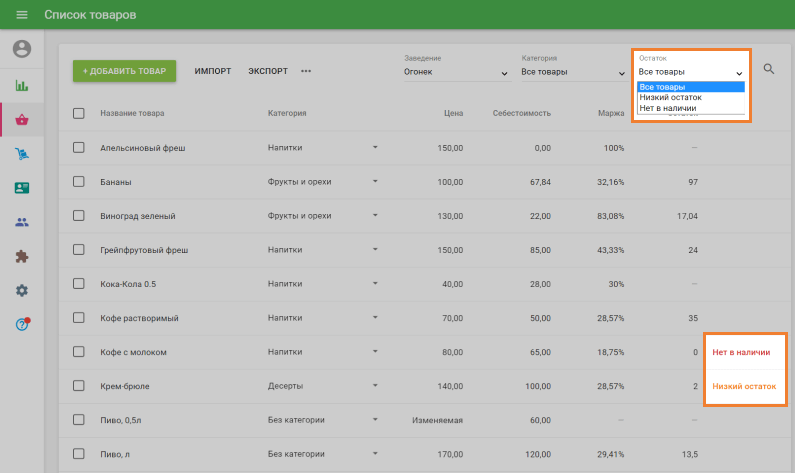The height and width of the screenshot is (473, 795).
Task: Select Низкий остаток option in list
Action: click(x=691, y=97)
